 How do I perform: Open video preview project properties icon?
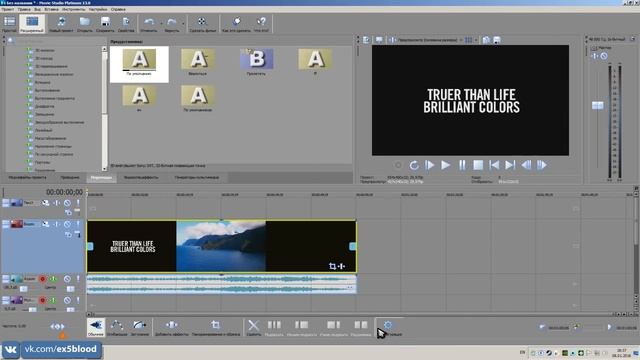pyautogui.click(x=367, y=40)
